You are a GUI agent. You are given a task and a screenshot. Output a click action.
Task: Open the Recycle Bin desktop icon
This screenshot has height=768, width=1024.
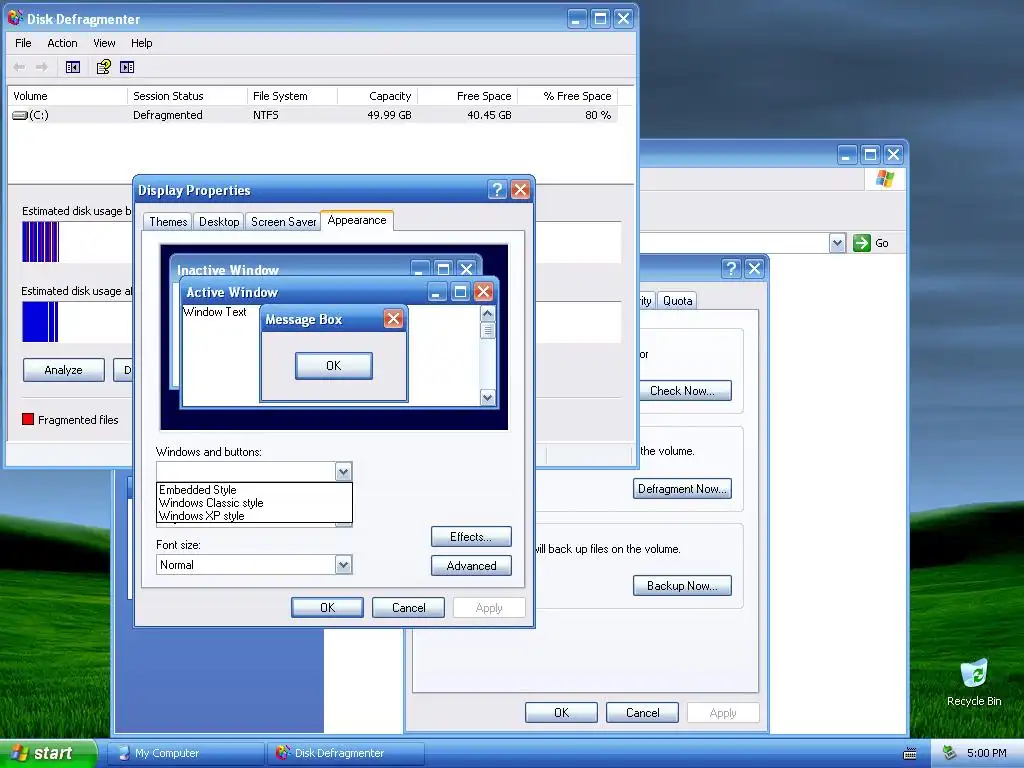click(974, 682)
